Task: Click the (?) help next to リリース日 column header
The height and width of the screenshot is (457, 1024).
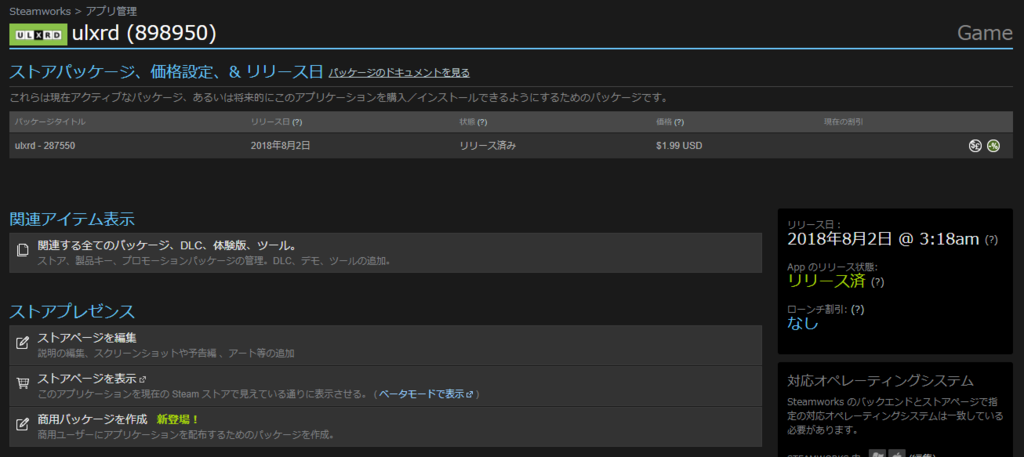Action: (298, 122)
